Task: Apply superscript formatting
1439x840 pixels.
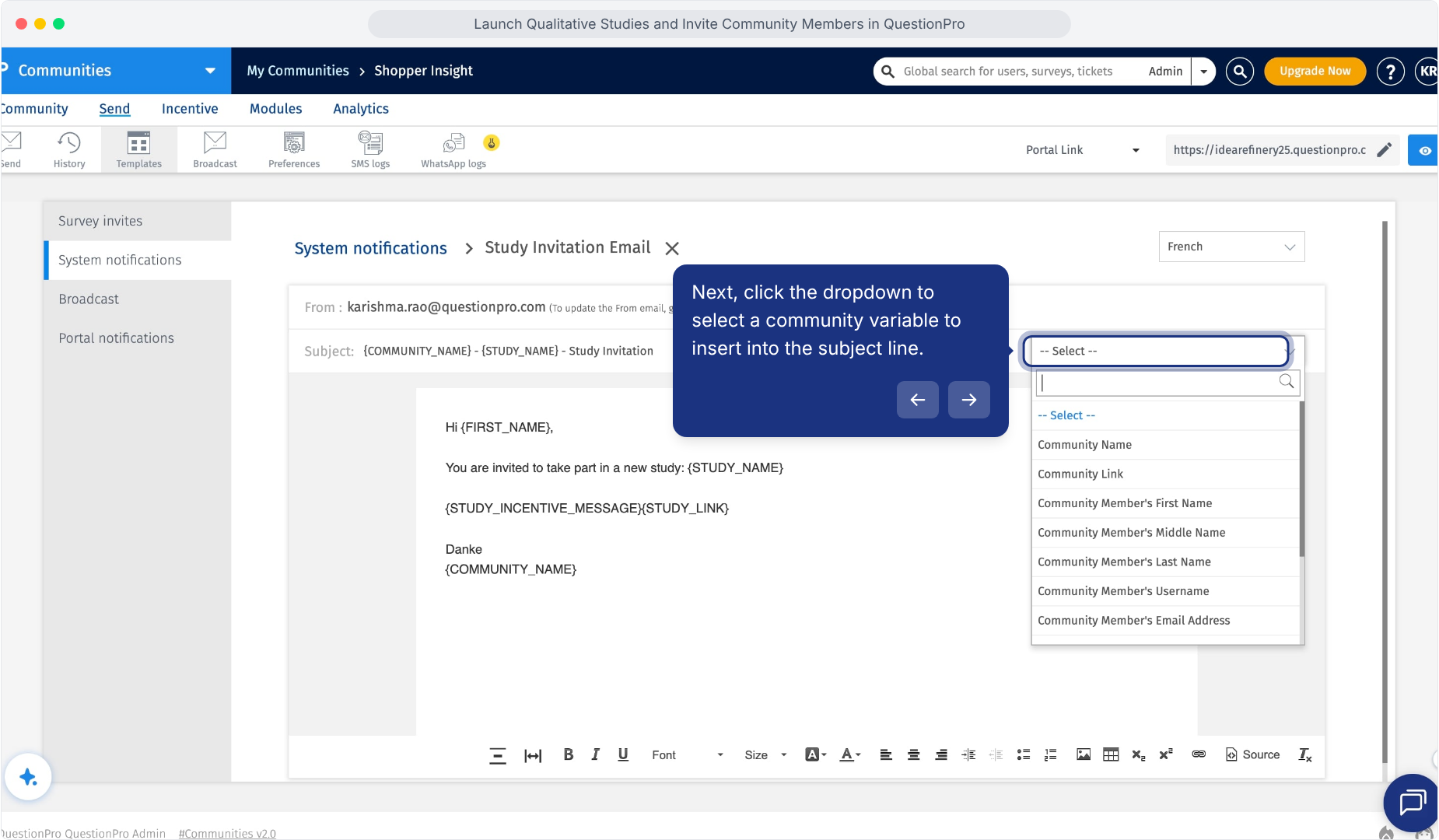Action: pos(1166,754)
